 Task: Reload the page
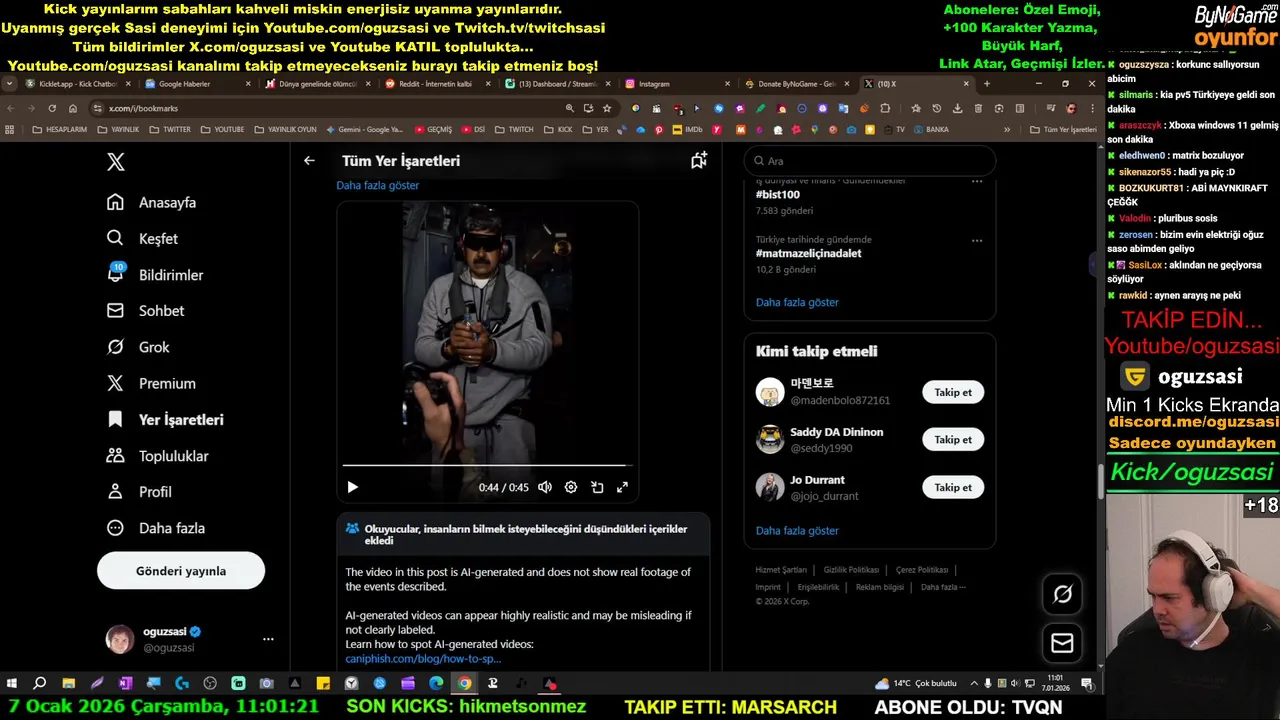coord(52,108)
